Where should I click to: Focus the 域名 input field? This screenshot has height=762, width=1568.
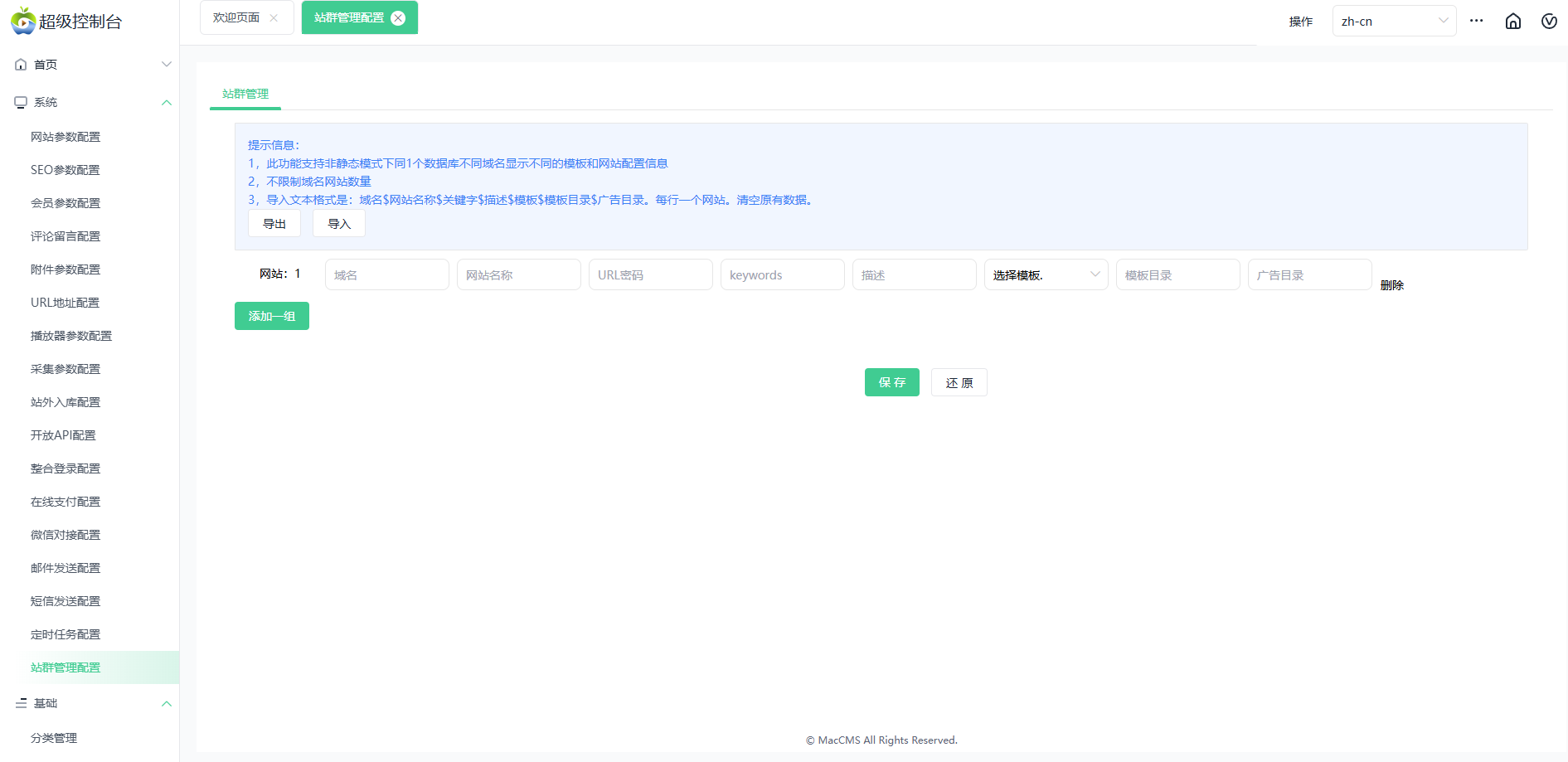pos(387,274)
